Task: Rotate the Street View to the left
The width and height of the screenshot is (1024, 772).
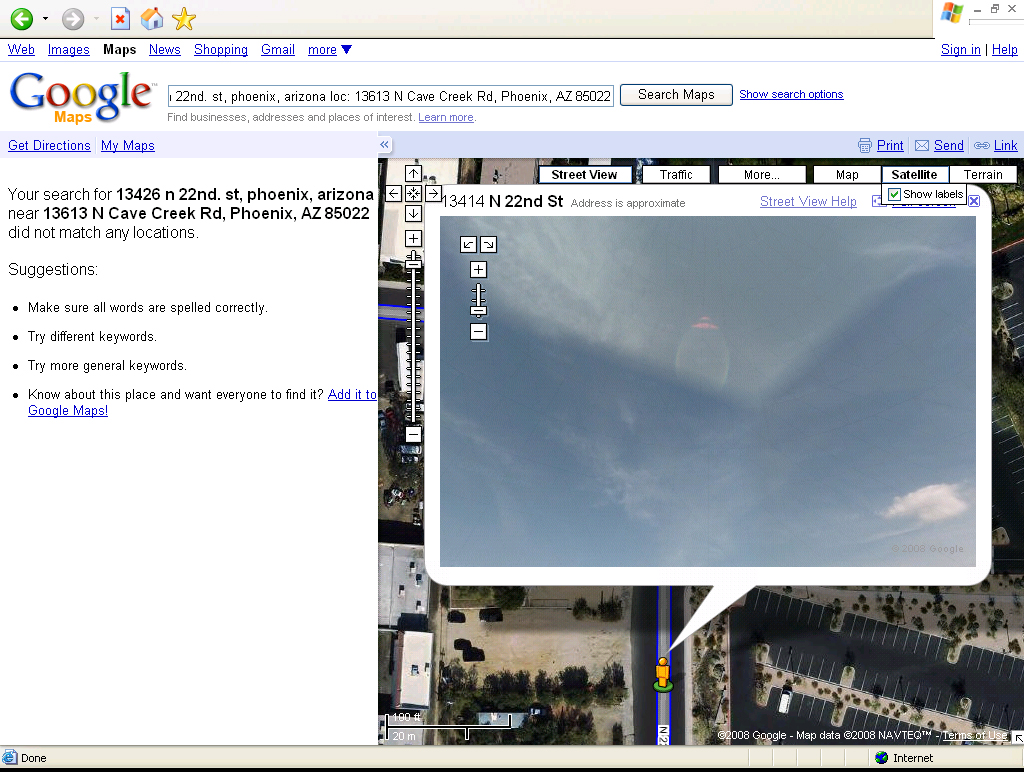Action: point(468,245)
